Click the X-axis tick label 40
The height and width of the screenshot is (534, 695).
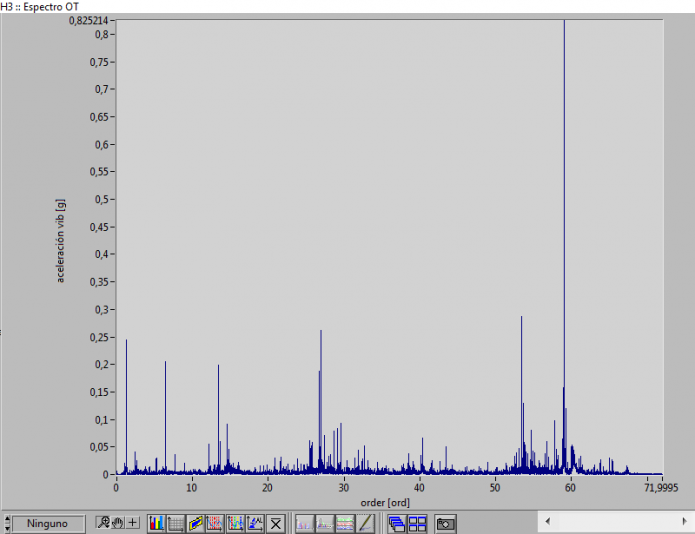pos(419,487)
